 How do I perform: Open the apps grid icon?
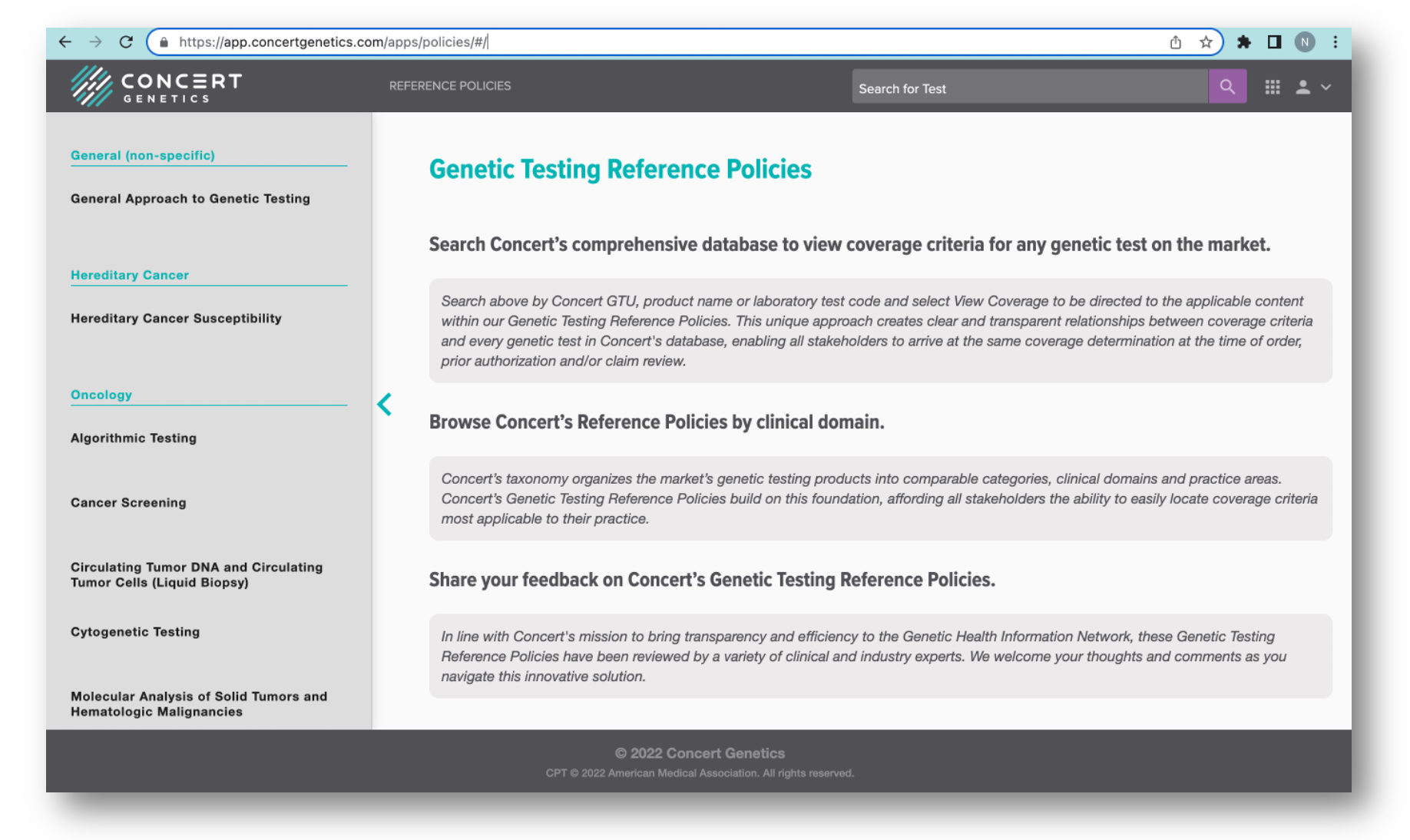click(1272, 88)
